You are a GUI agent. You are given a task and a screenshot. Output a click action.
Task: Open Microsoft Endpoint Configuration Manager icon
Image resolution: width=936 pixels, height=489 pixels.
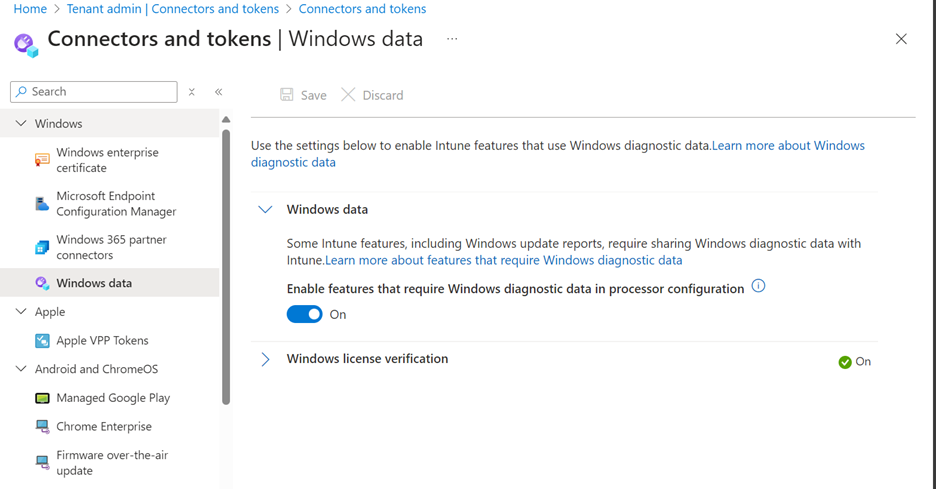point(42,204)
